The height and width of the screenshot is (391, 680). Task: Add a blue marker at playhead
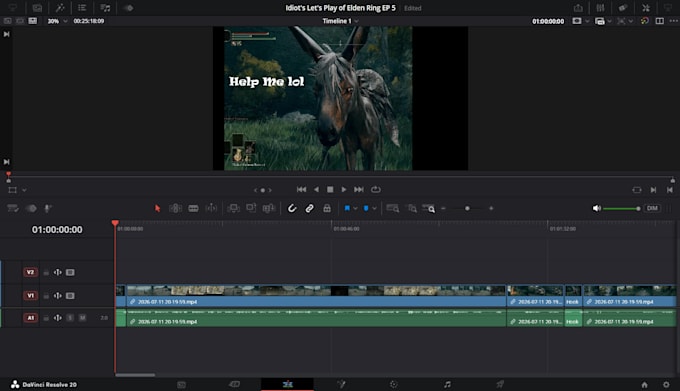point(366,209)
